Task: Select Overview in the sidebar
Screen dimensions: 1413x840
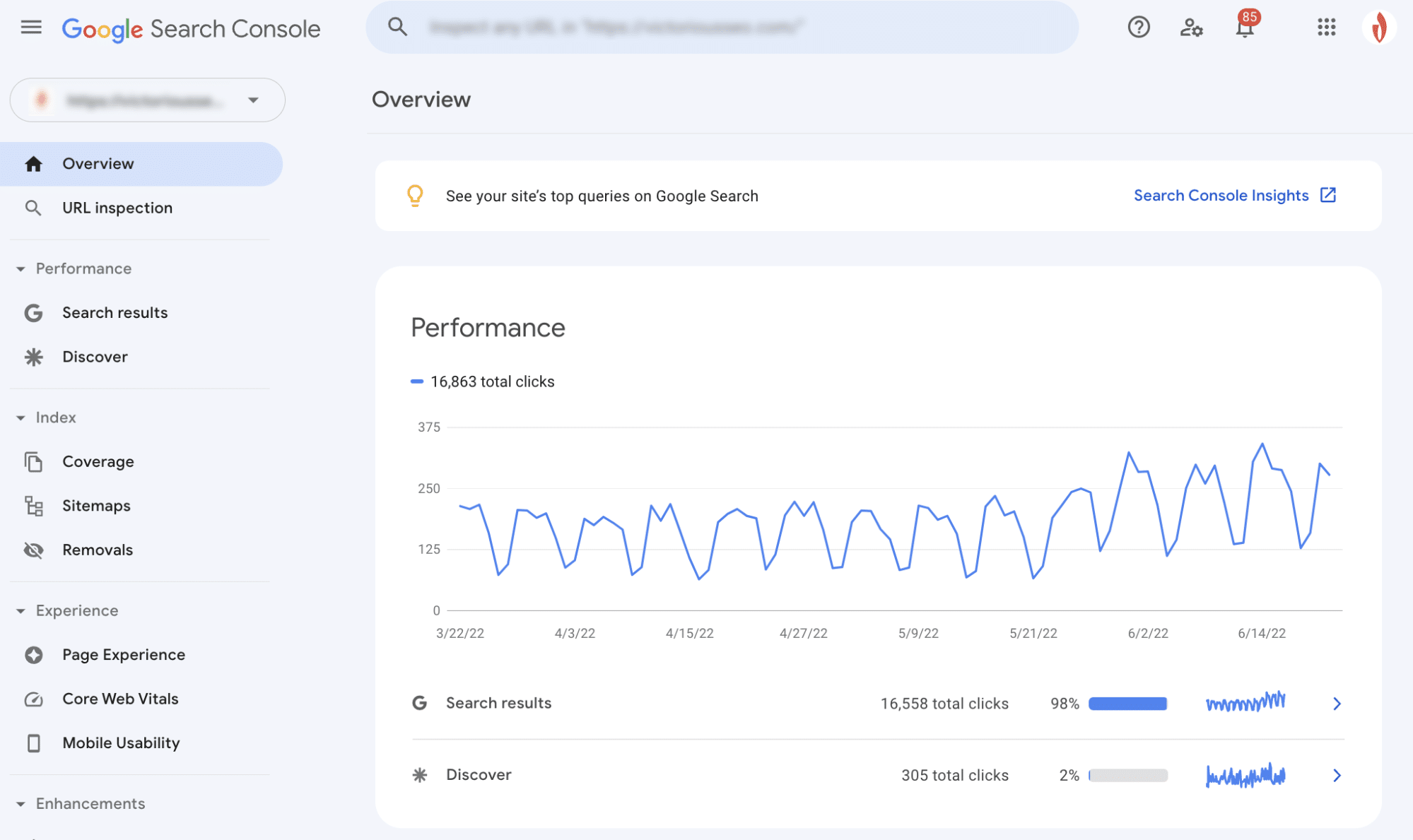Action: pos(141,164)
